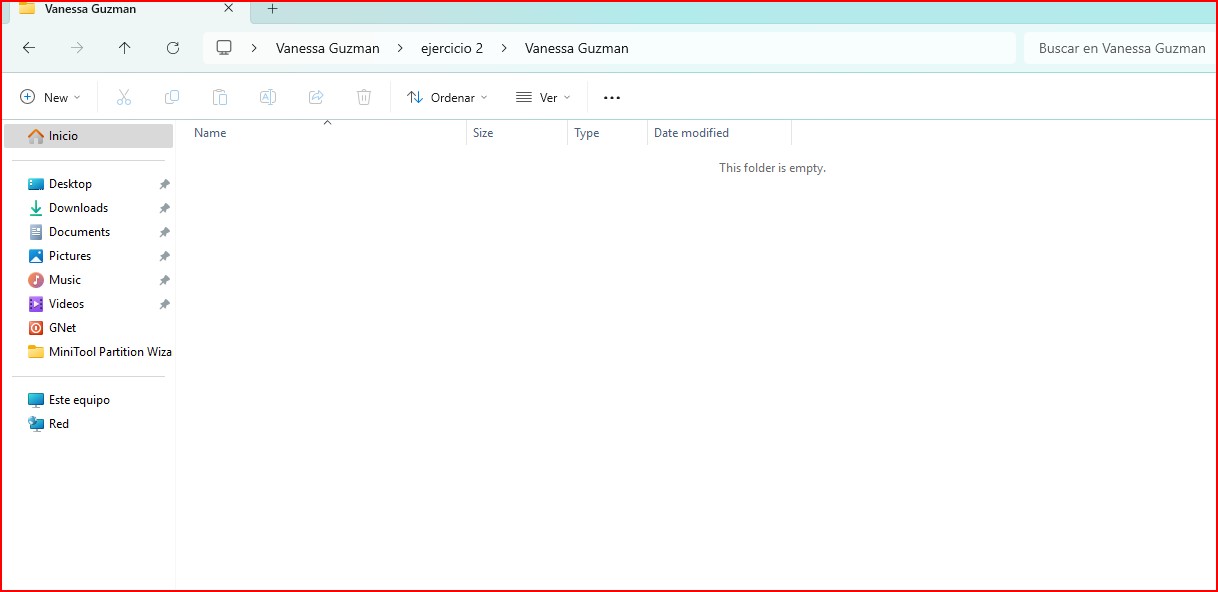Expand the Ordenar sort menu
The image size is (1218, 592).
pos(448,97)
